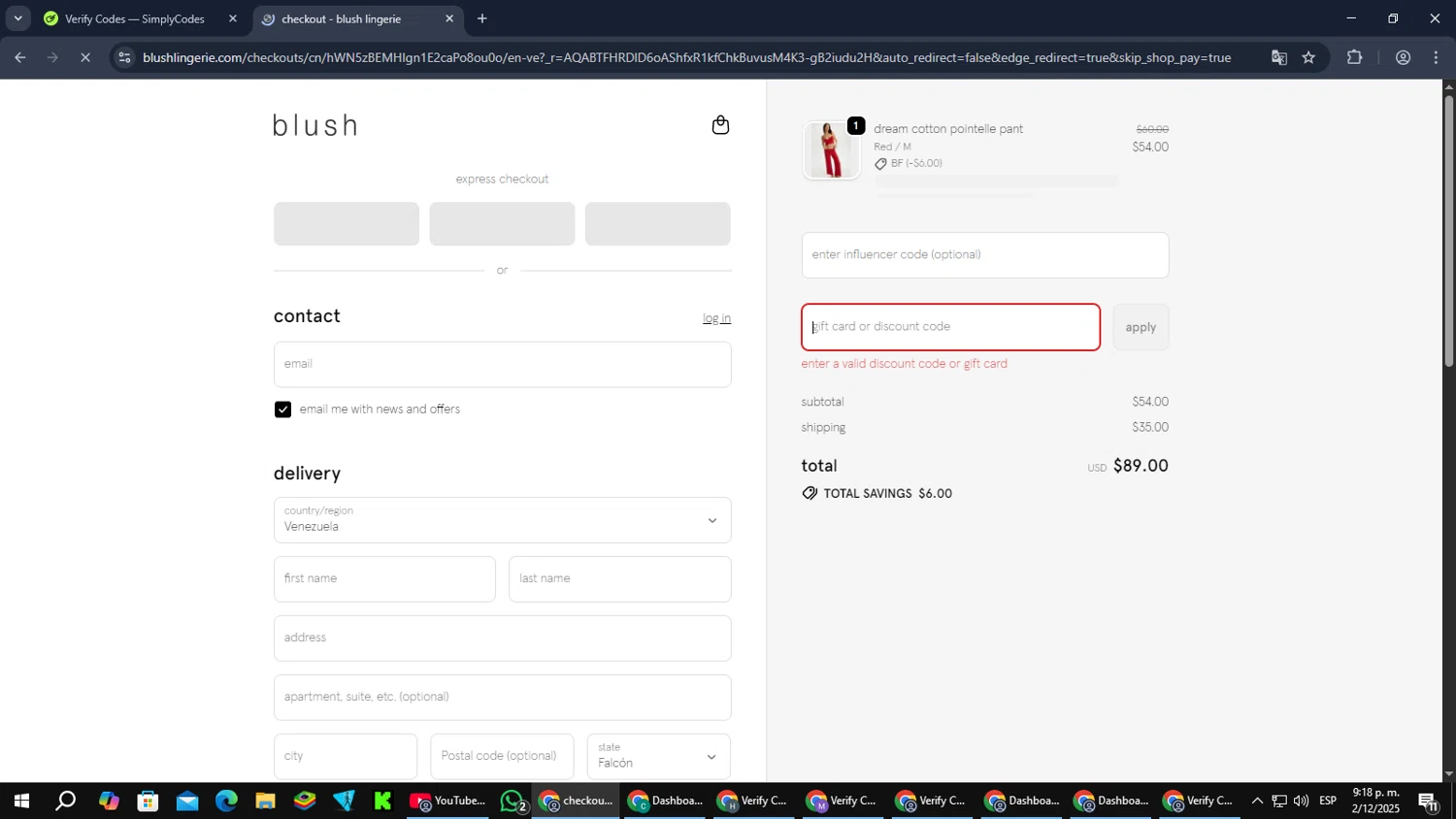Click the log in link
Image resolution: width=1456 pixels, height=819 pixels.
point(716,318)
